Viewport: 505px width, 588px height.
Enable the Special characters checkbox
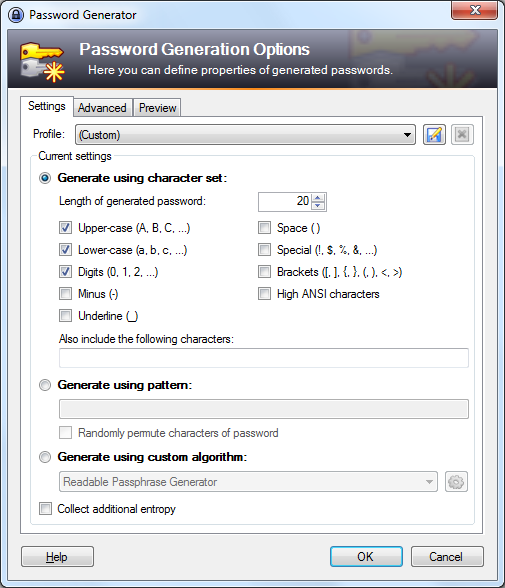point(264,250)
